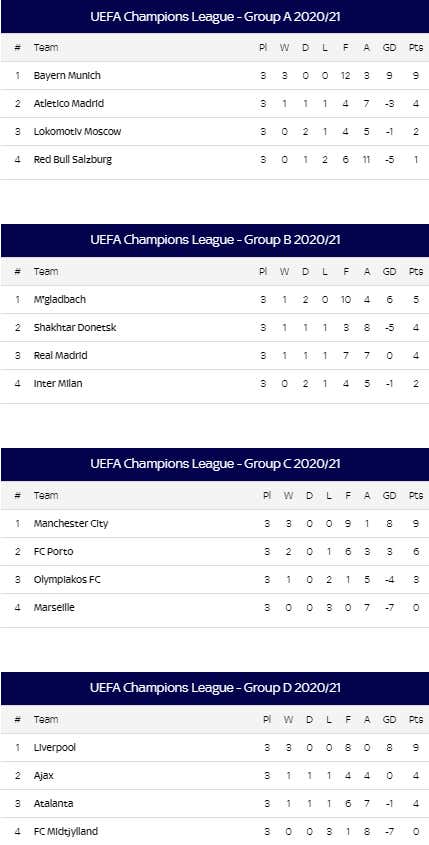Open Manchester City team entry
This screenshot has width=429, height=845.
pos(71,523)
